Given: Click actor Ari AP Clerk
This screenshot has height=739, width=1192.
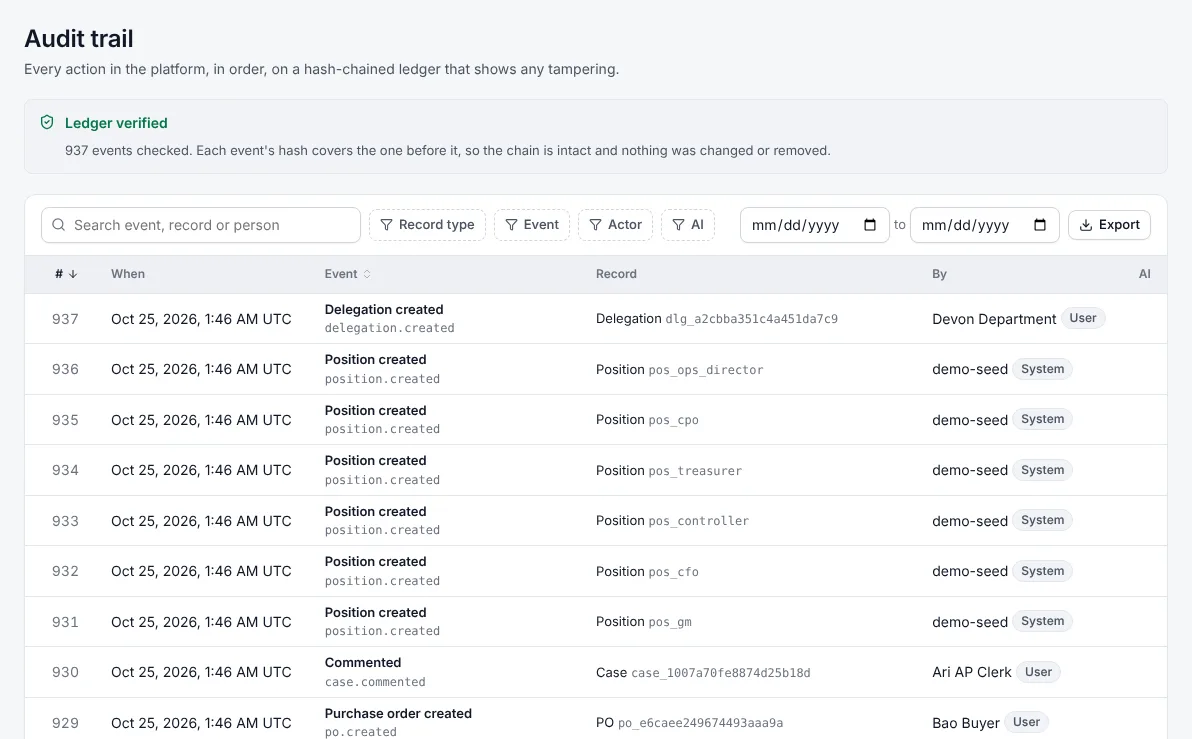Looking at the screenshot, I should 972,672.
